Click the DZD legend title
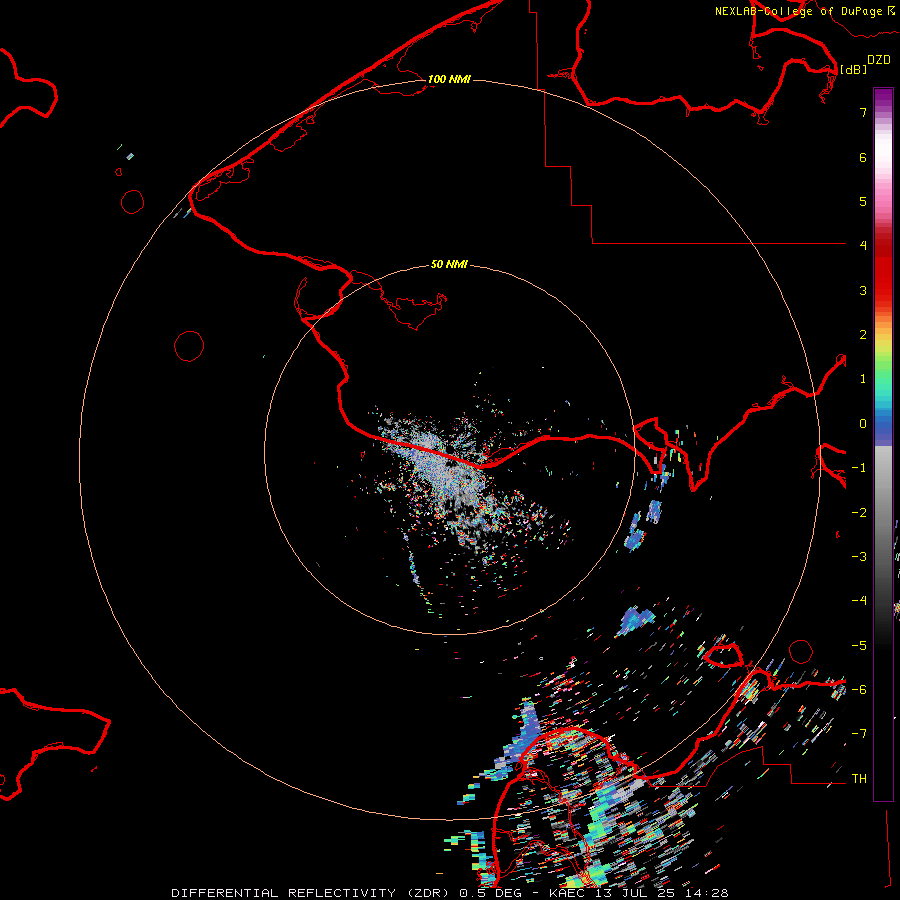 coord(878,60)
